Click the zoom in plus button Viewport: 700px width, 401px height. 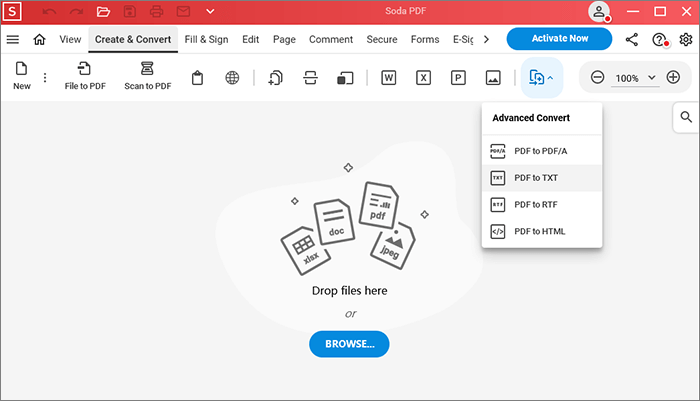(x=673, y=78)
